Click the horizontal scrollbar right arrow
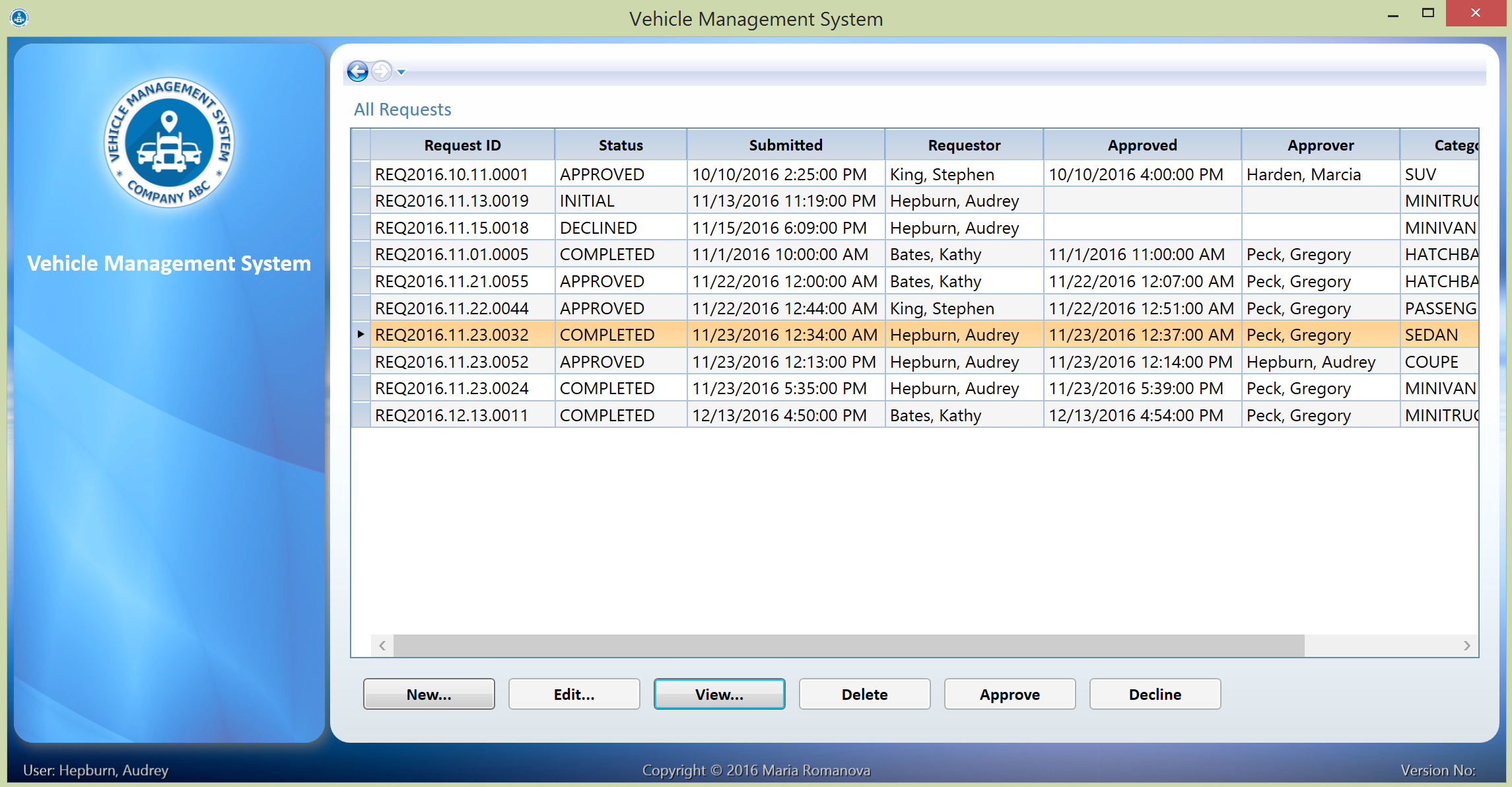This screenshot has height=787, width=1512. coord(1466,646)
